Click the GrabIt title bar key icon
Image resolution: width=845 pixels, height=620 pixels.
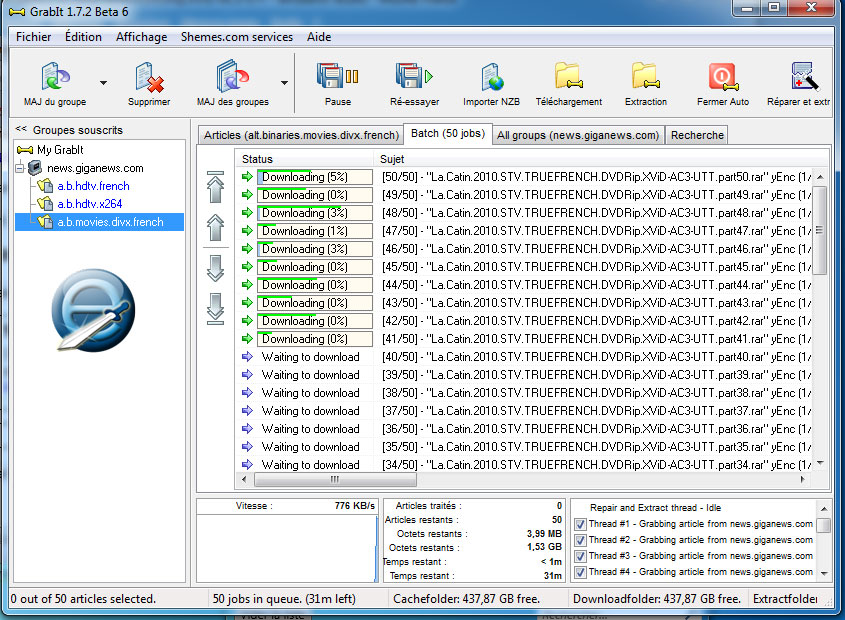17,11
